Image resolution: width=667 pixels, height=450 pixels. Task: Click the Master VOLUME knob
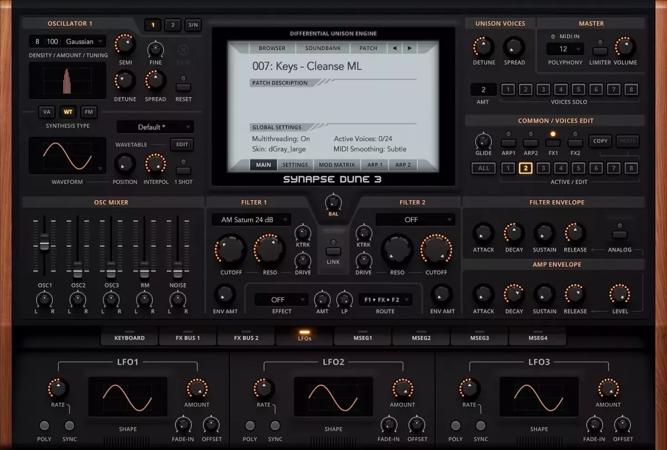(x=624, y=46)
